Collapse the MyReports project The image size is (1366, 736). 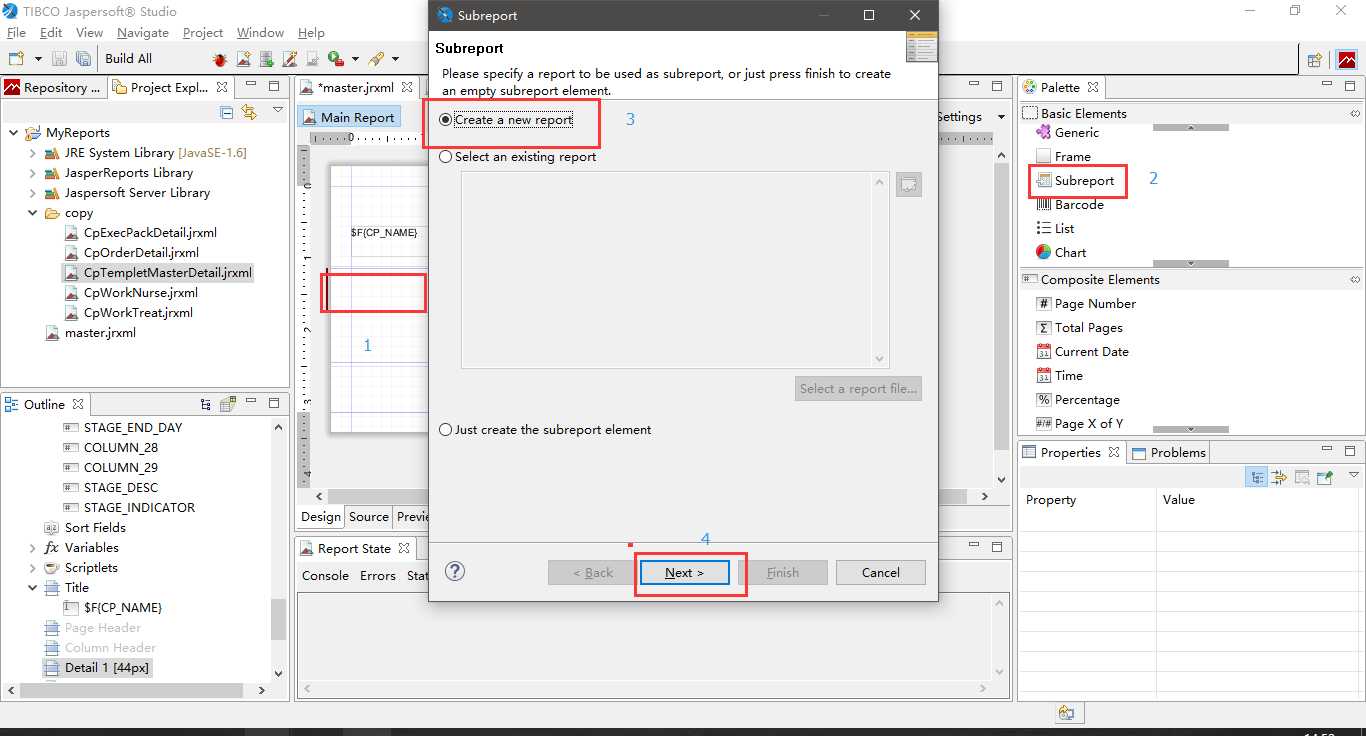tap(14, 133)
